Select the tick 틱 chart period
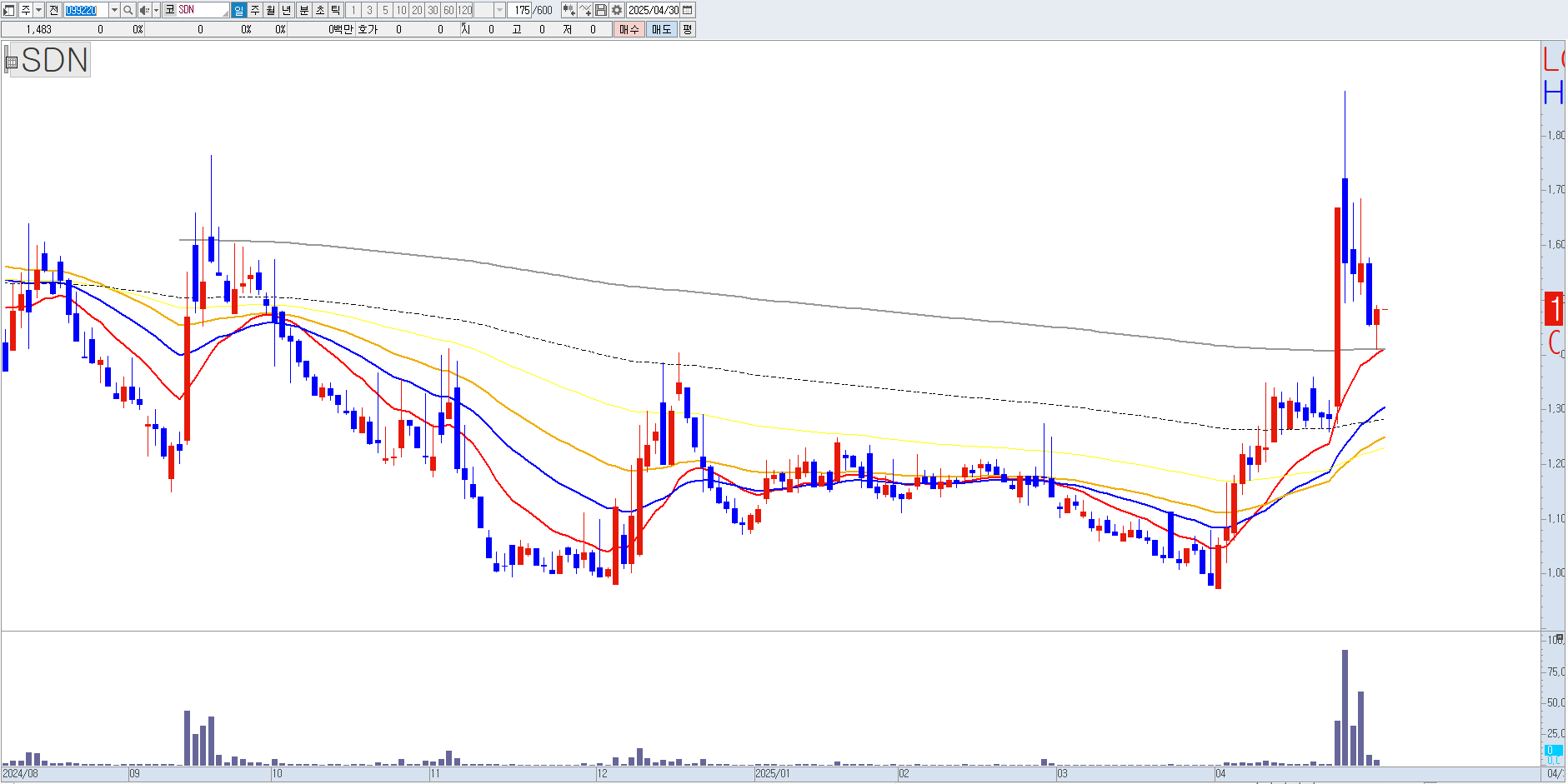Screen dimensions: 1568x784 coord(336,10)
